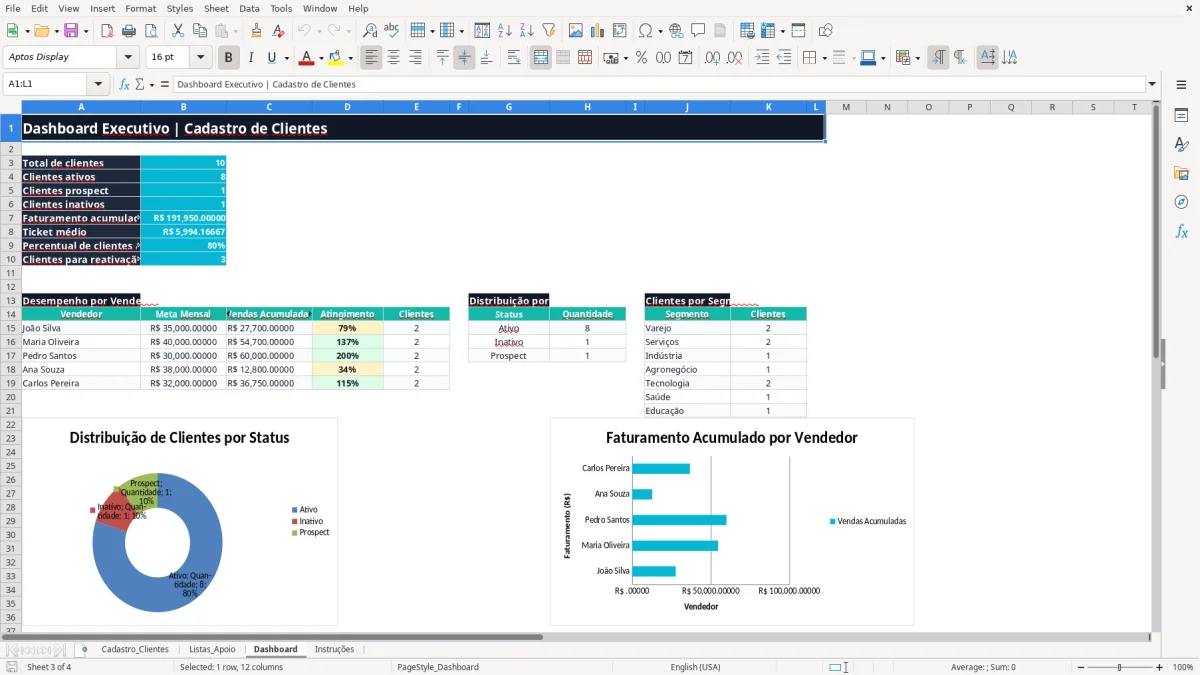Expand the Name Box dropdown
Screen dimensions: 1200x675
pyautogui.click(x=97, y=85)
